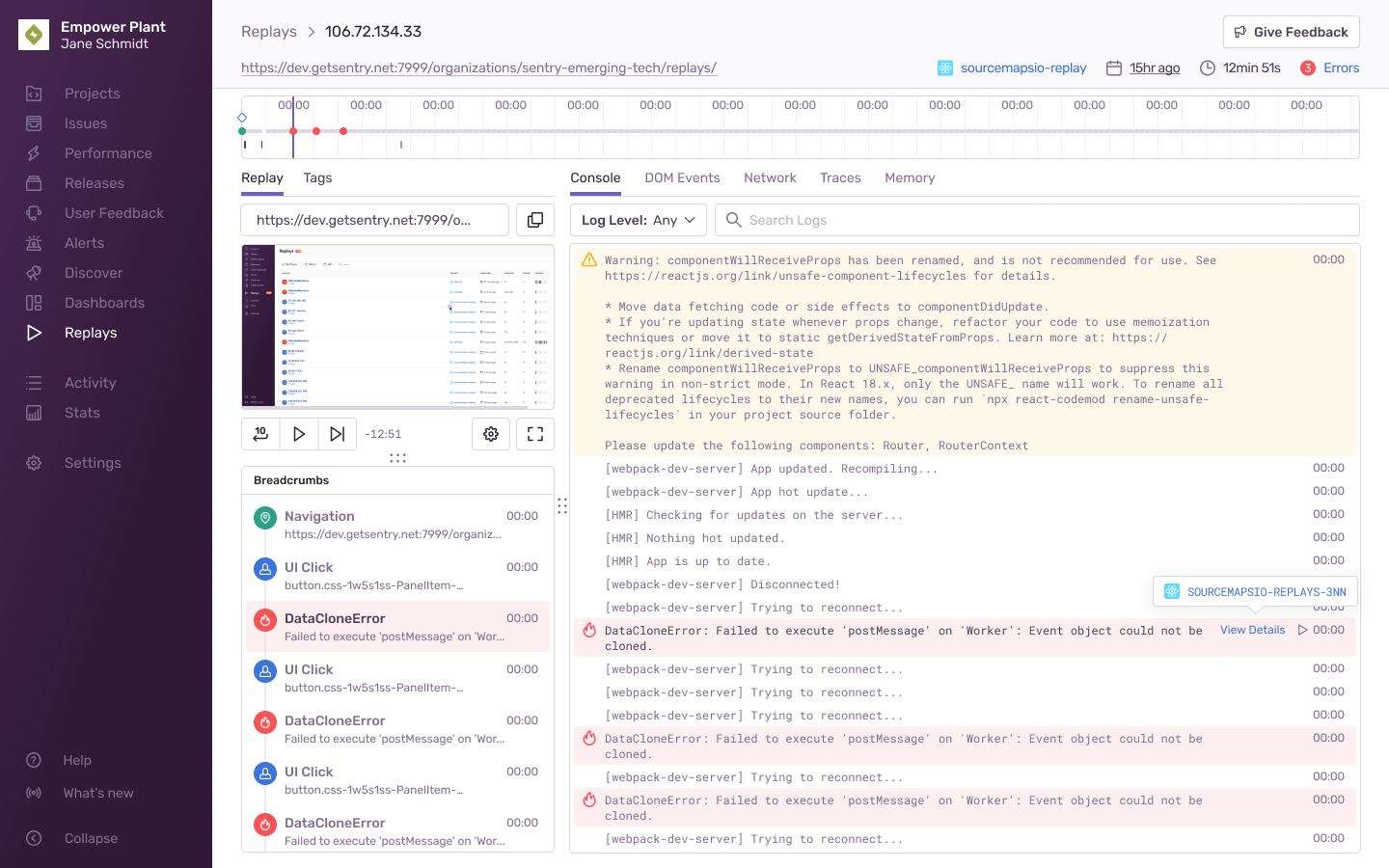Switch to the Tags tab
Viewport: 1389px width, 868px height.
(317, 177)
